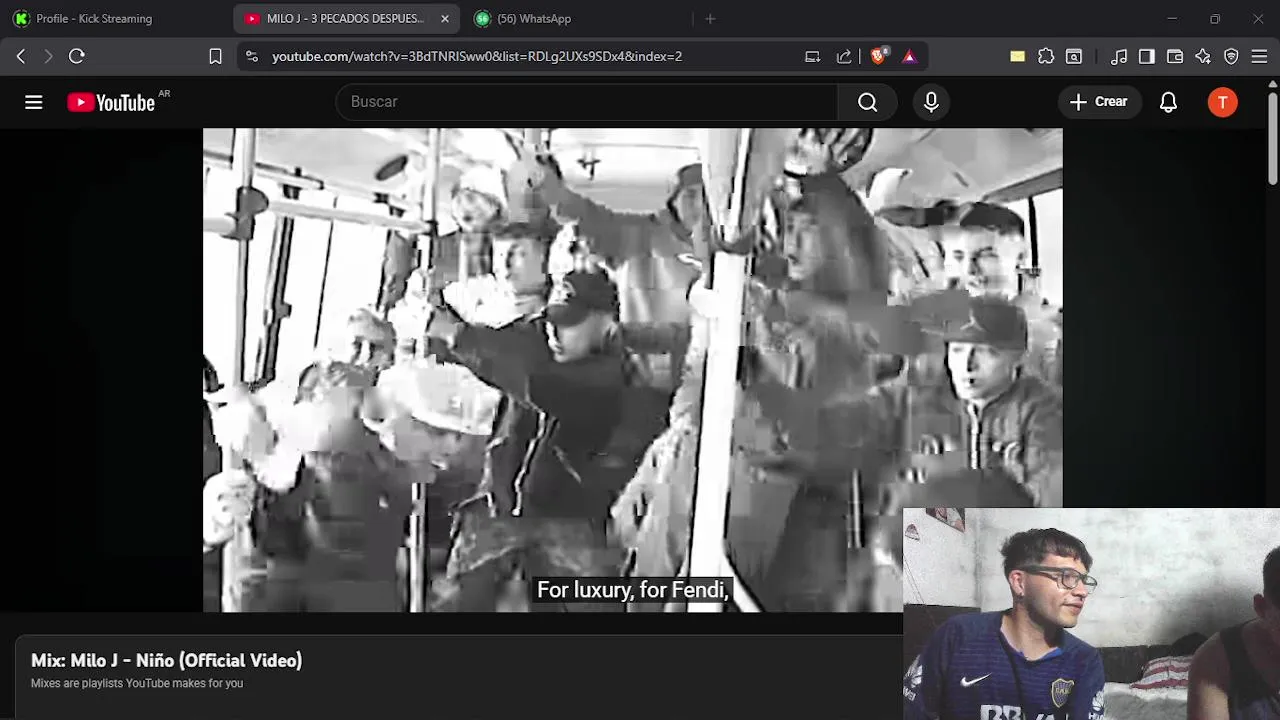The image size is (1280, 720).
Task: Switch to Profile - Kick Streaming tab
Action: tap(116, 18)
